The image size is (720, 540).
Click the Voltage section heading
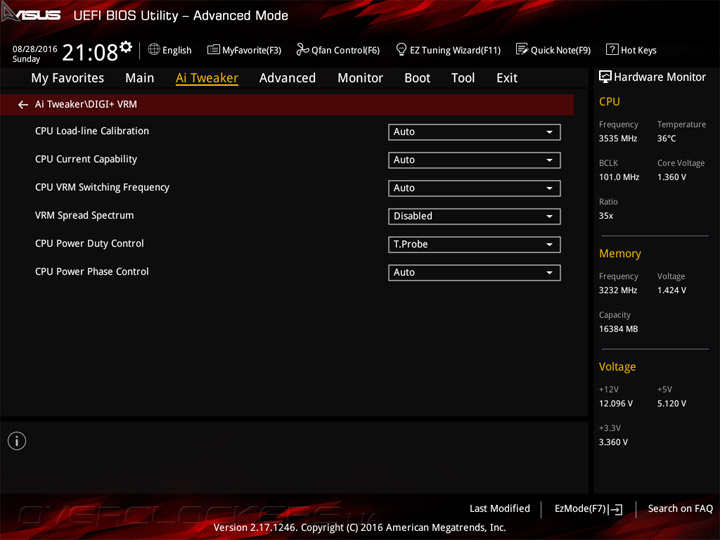click(x=617, y=367)
